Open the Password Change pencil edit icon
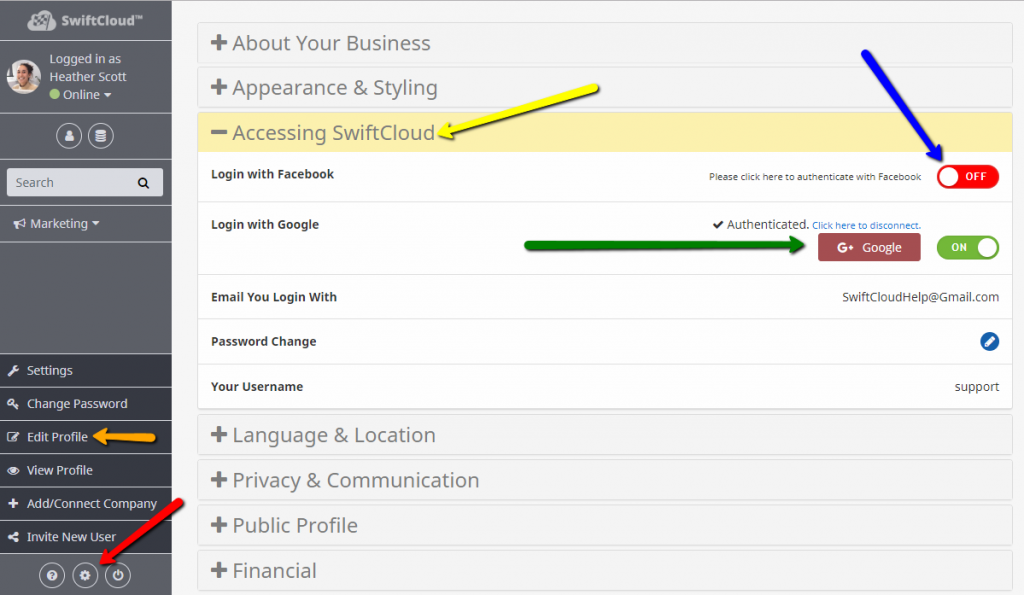This screenshot has width=1024, height=595. tap(989, 341)
